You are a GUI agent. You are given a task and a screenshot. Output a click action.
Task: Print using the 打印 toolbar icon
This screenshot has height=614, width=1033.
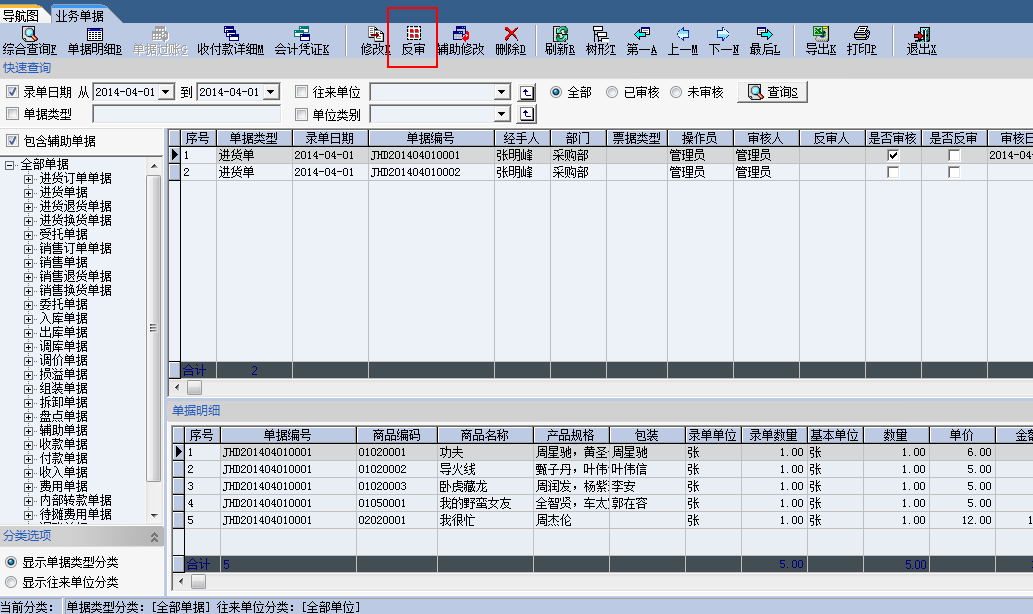(x=861, y=41)
